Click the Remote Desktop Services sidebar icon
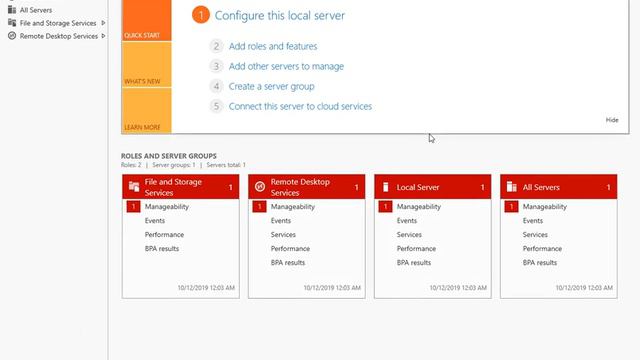640x360 pixels. [x=12, y=36]
